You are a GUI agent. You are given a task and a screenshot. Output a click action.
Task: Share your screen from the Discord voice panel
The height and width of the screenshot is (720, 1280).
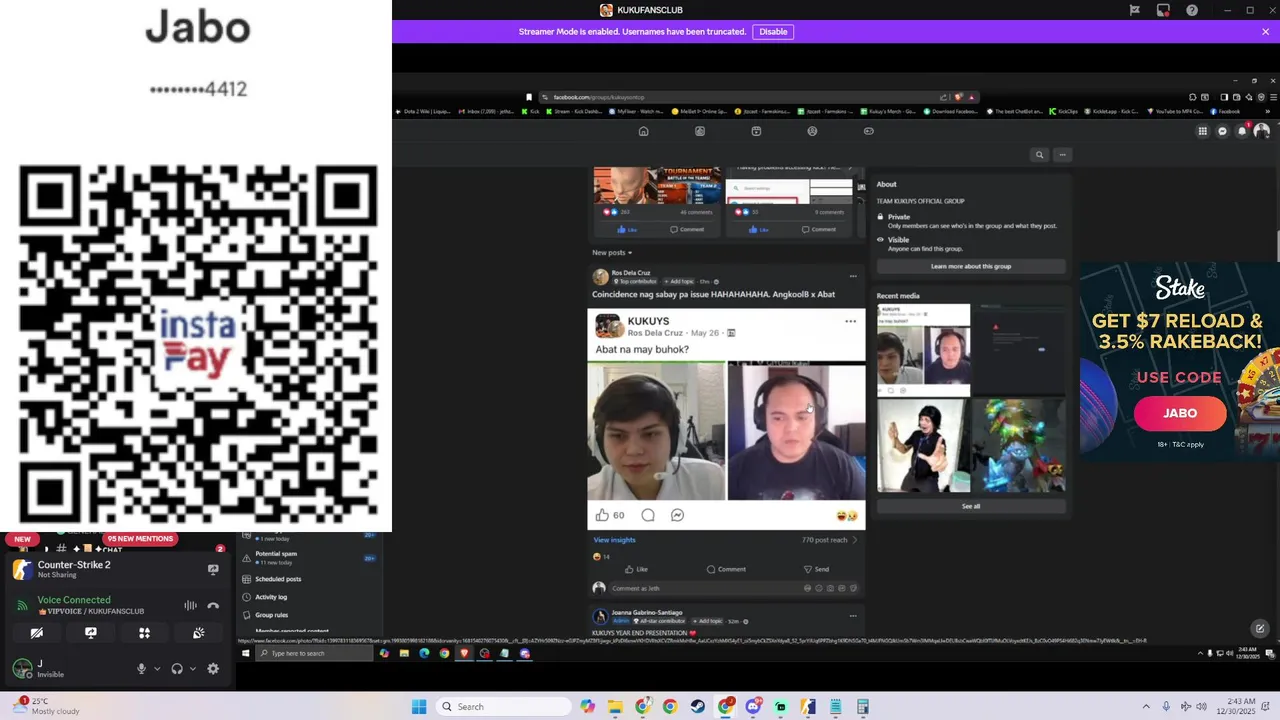(91, 633)
